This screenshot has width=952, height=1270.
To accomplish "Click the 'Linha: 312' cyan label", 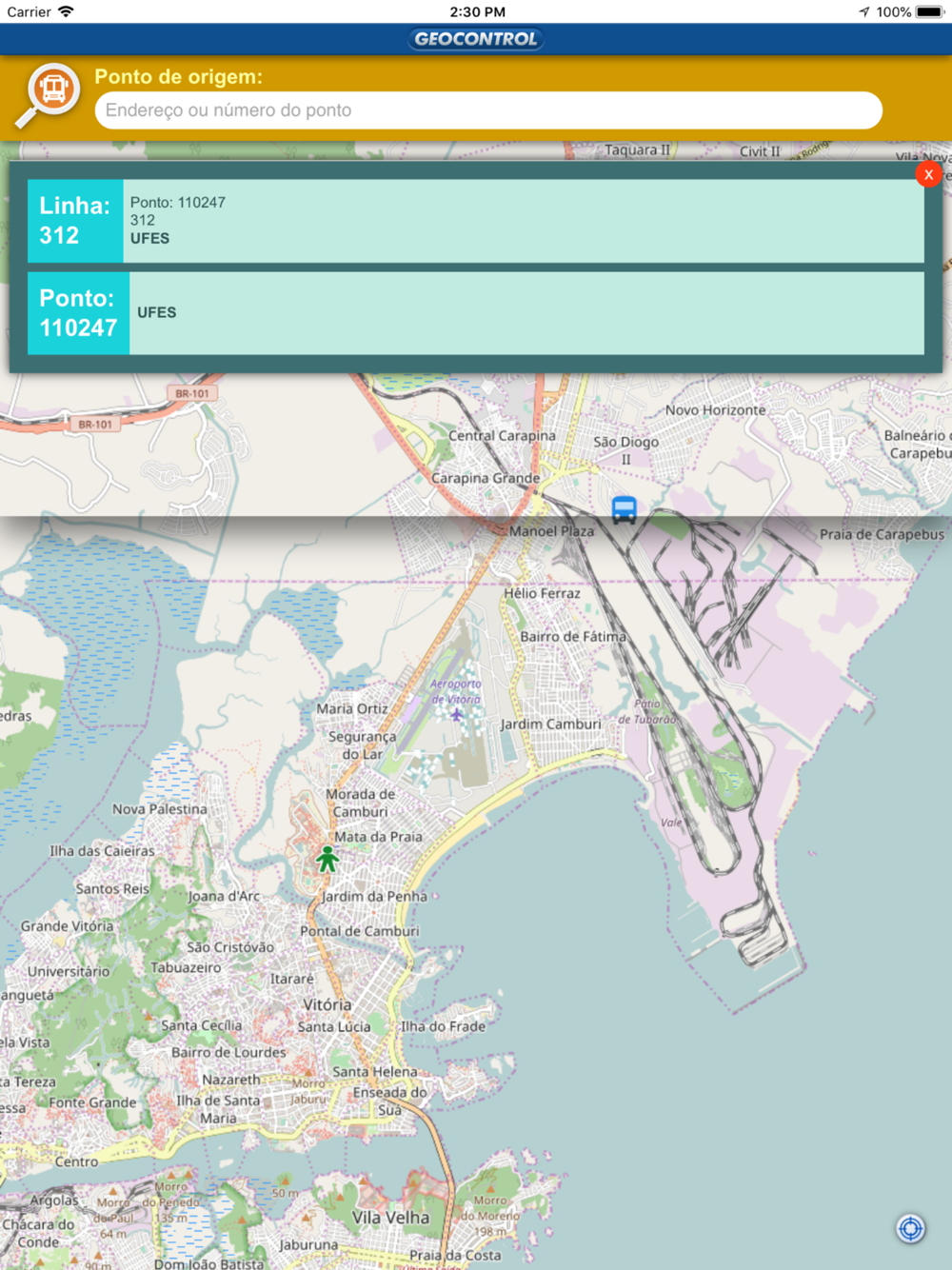I will [75, 221].
